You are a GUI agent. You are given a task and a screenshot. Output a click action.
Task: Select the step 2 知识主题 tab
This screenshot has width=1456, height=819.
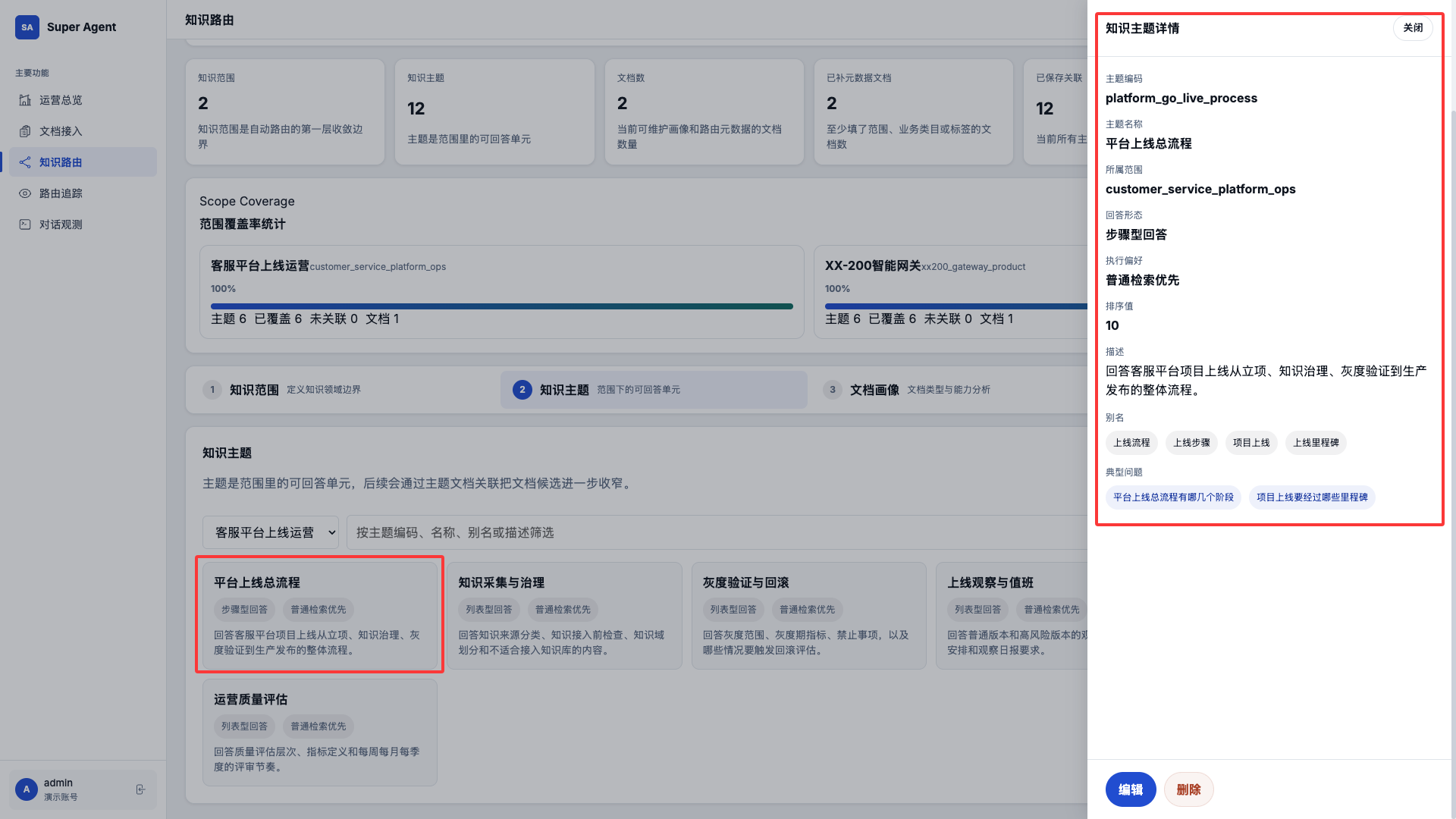click(x=564, y=390)
